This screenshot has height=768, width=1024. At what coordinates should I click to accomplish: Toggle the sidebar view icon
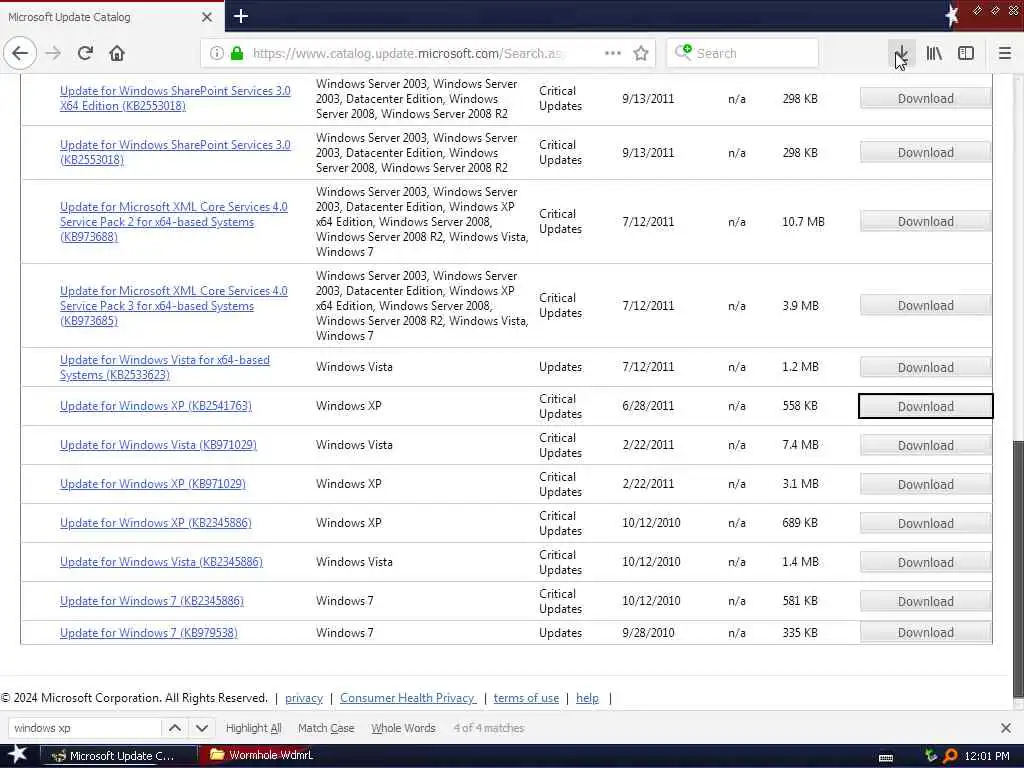click(966, 53)
